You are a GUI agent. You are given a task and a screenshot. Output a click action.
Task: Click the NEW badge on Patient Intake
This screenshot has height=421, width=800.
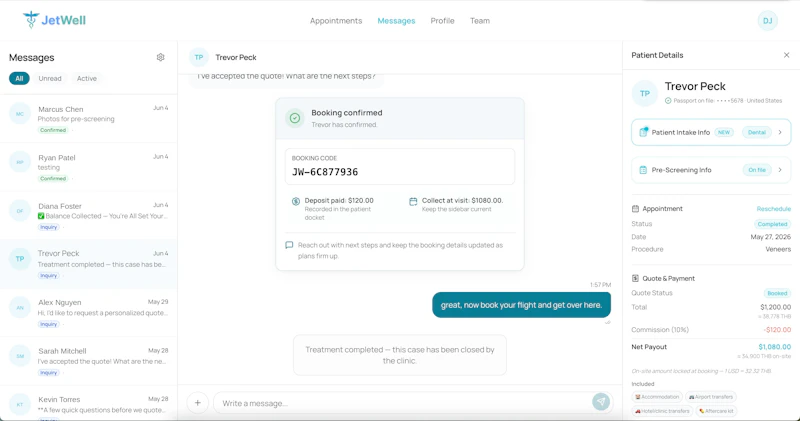coord(724,132)
